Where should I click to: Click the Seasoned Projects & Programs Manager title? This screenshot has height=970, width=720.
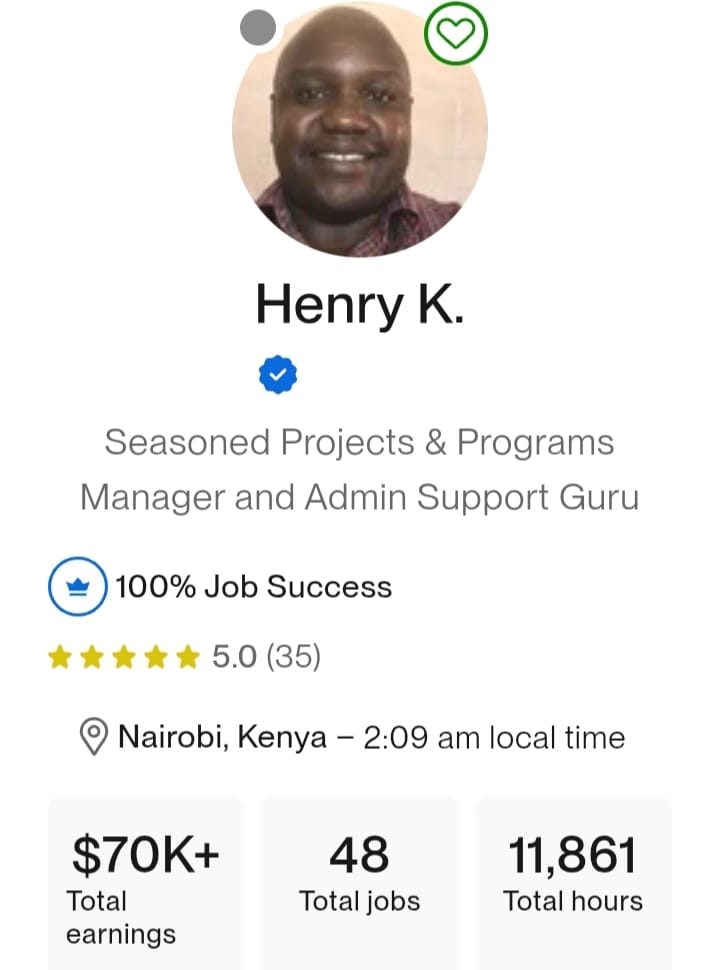click(x=360, y=469)
